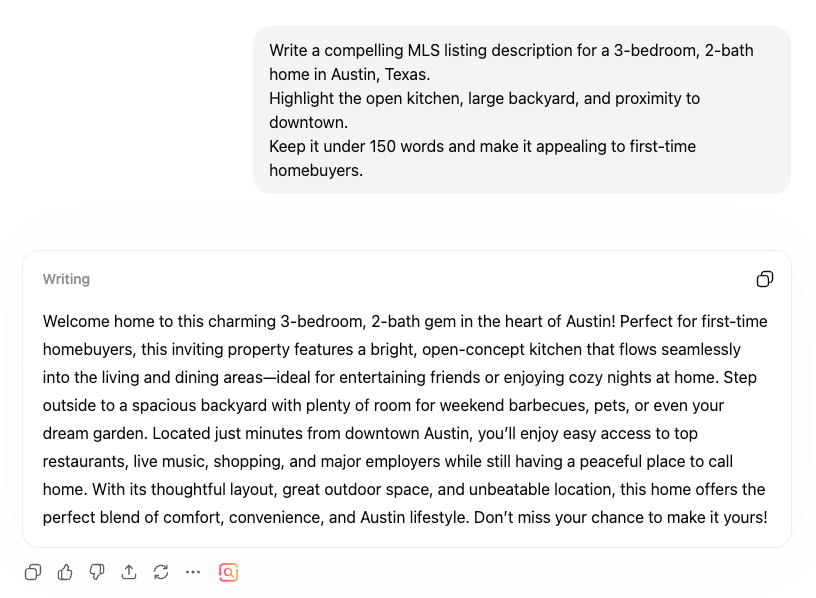Copy the Writing block contents
This screenshot has height=598, width=816.
(764, 279)
